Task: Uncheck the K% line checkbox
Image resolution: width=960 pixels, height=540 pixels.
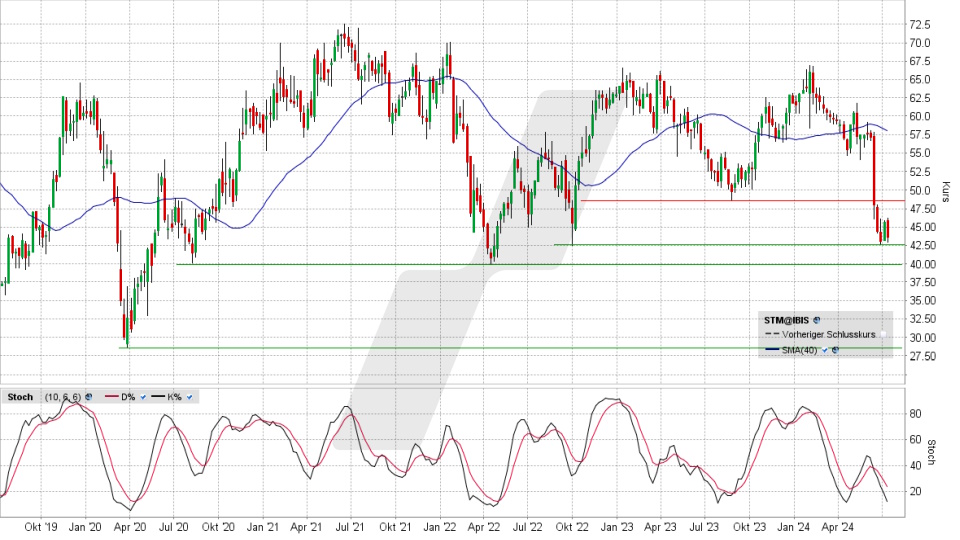Action: point(189,397)
